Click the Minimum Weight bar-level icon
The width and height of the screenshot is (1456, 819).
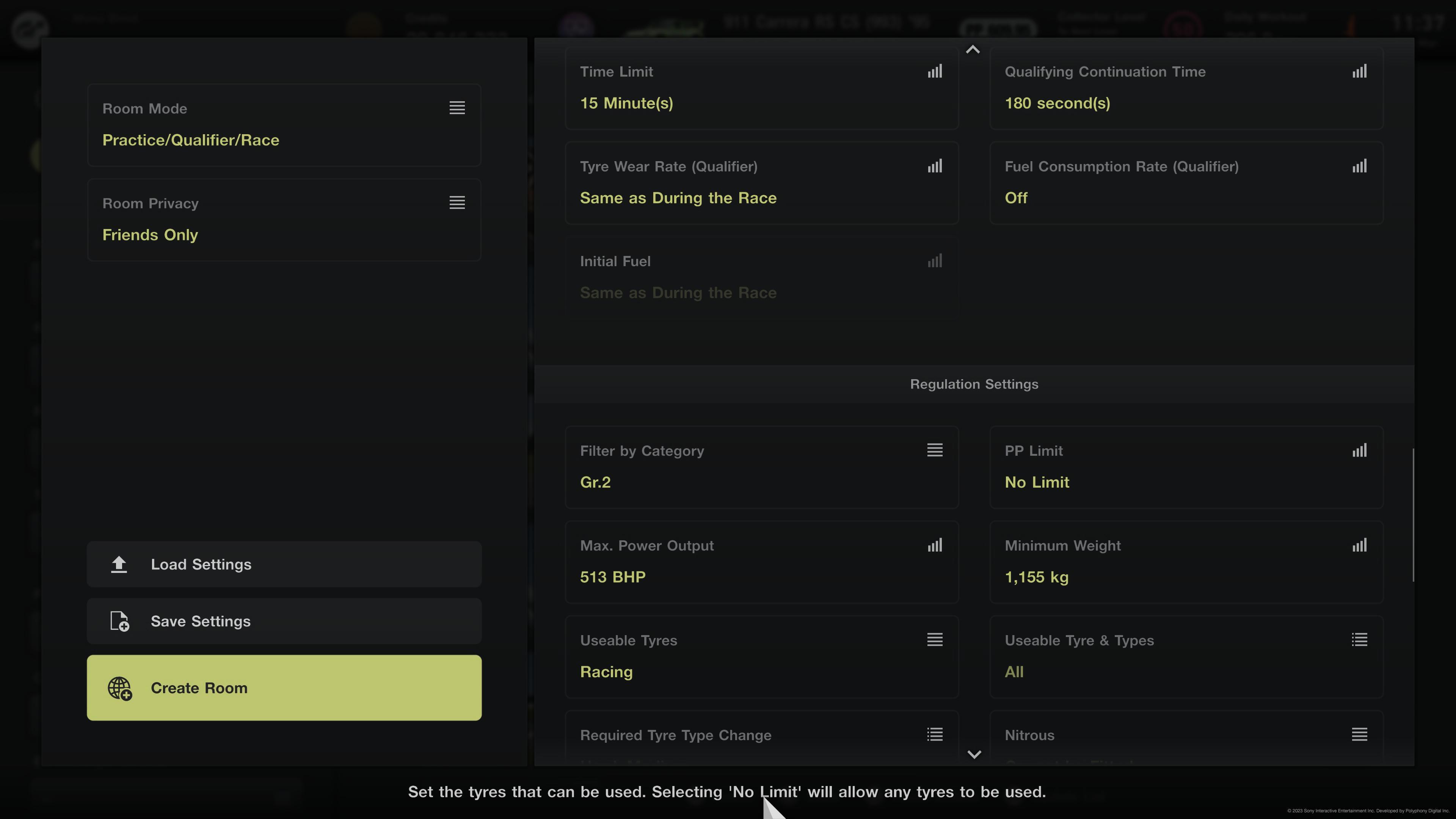pyautogui.click(x=1359, y=546)
